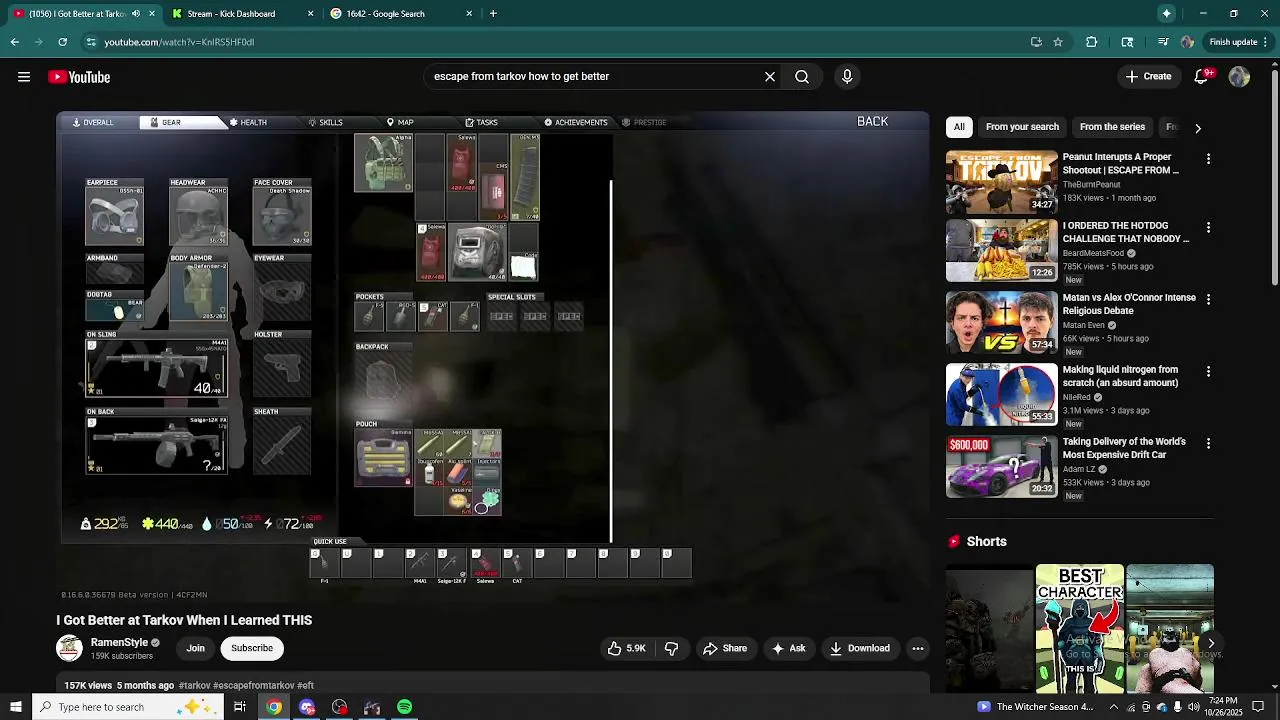Open options for liquid nitrogen video
1280x720 pixels.
[1208, 371]
